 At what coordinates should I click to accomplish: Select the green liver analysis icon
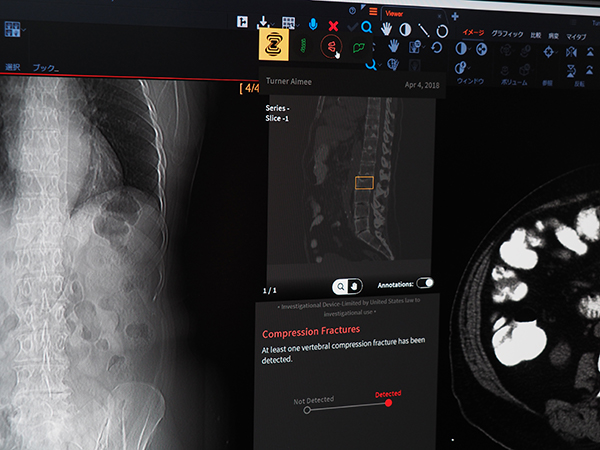358,46
